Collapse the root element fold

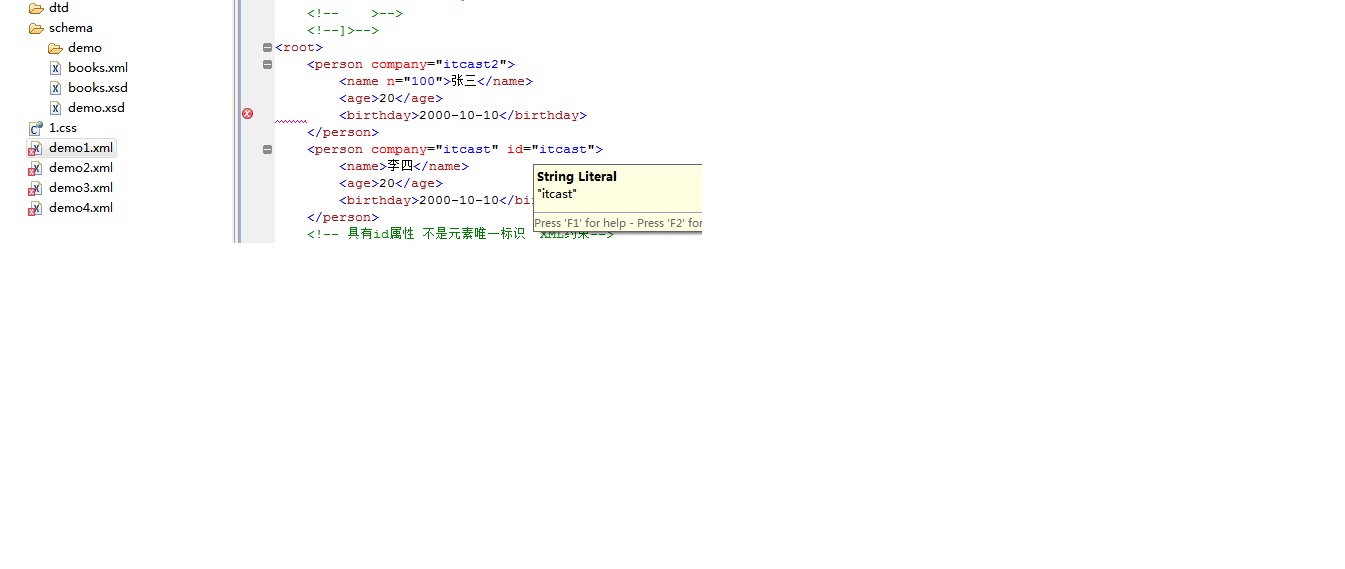point(267,48)
